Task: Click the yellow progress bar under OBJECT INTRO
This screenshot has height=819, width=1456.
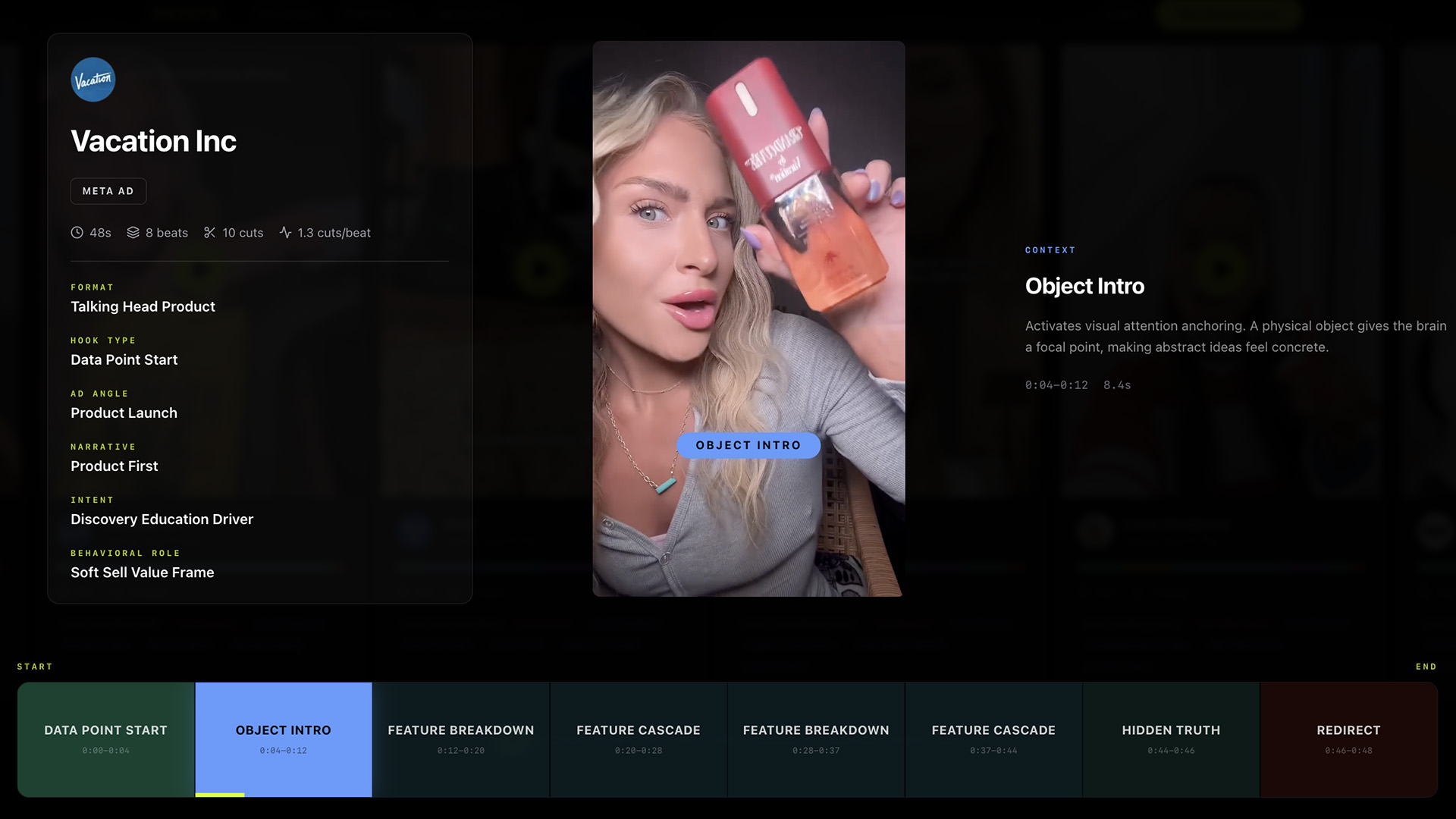Action: [218, 795]
